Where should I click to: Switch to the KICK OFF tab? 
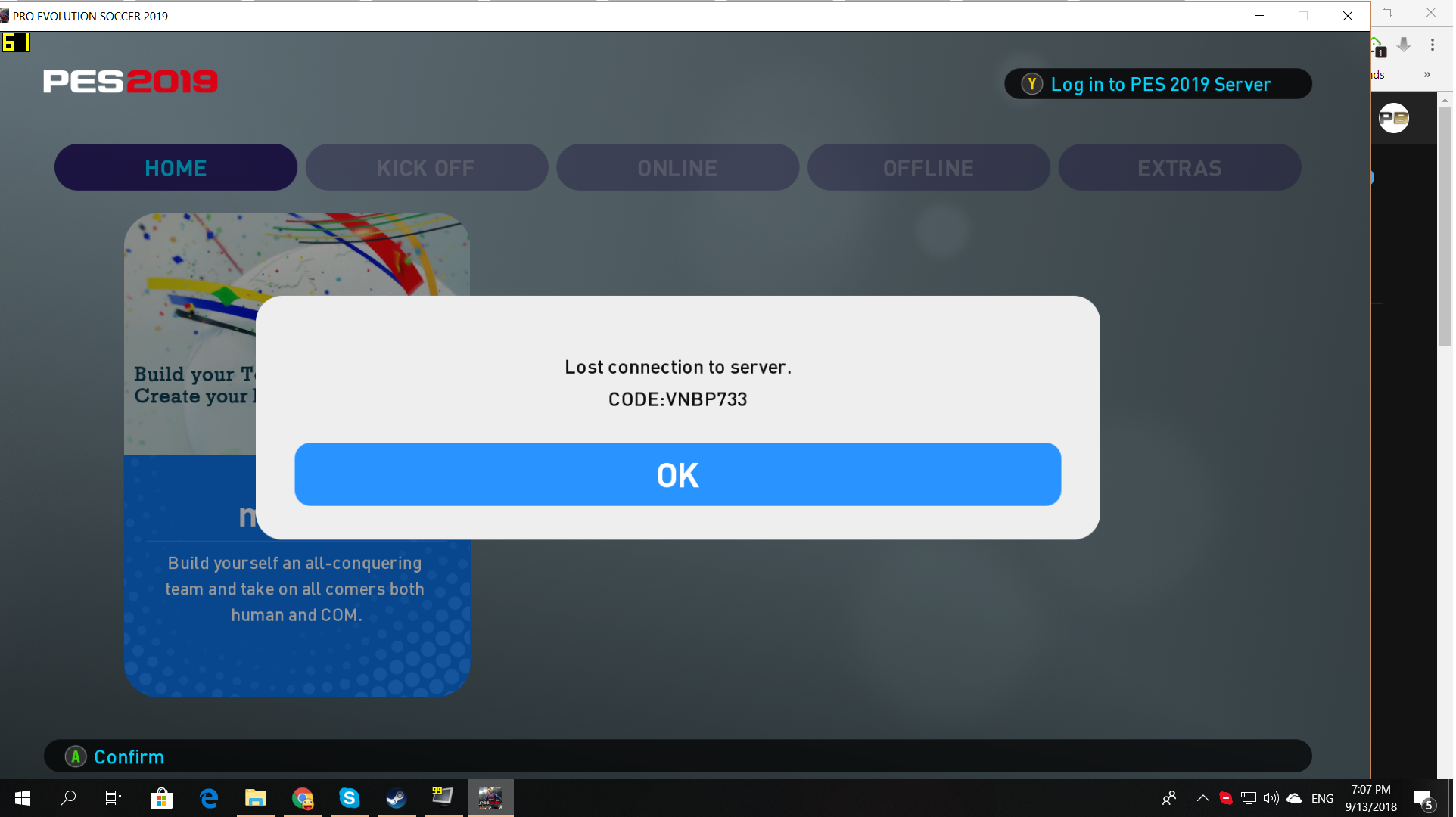426,167
